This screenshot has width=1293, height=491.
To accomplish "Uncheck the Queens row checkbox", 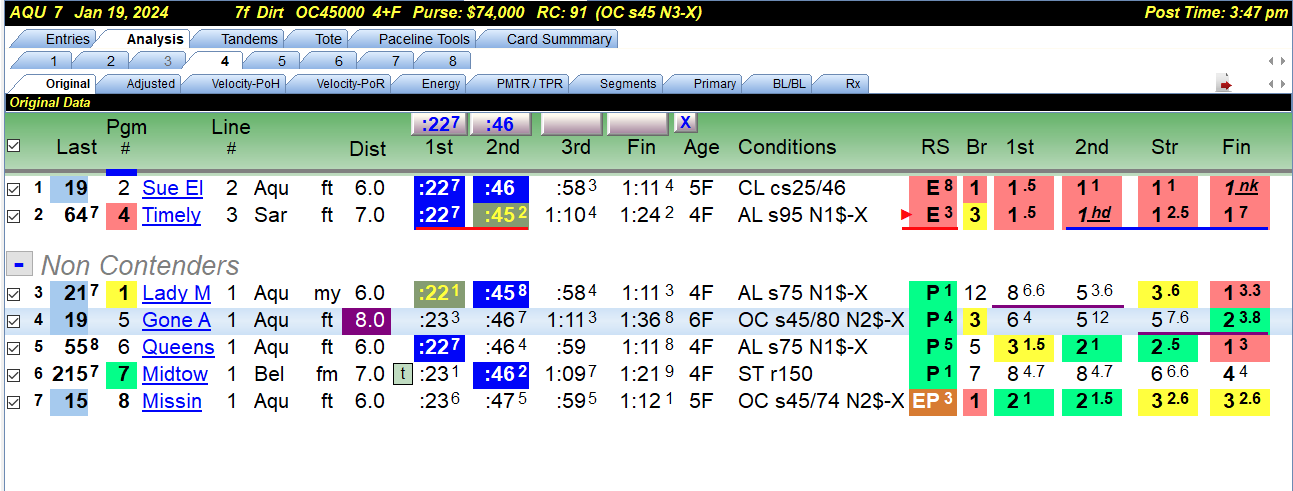I will (13, 347).
